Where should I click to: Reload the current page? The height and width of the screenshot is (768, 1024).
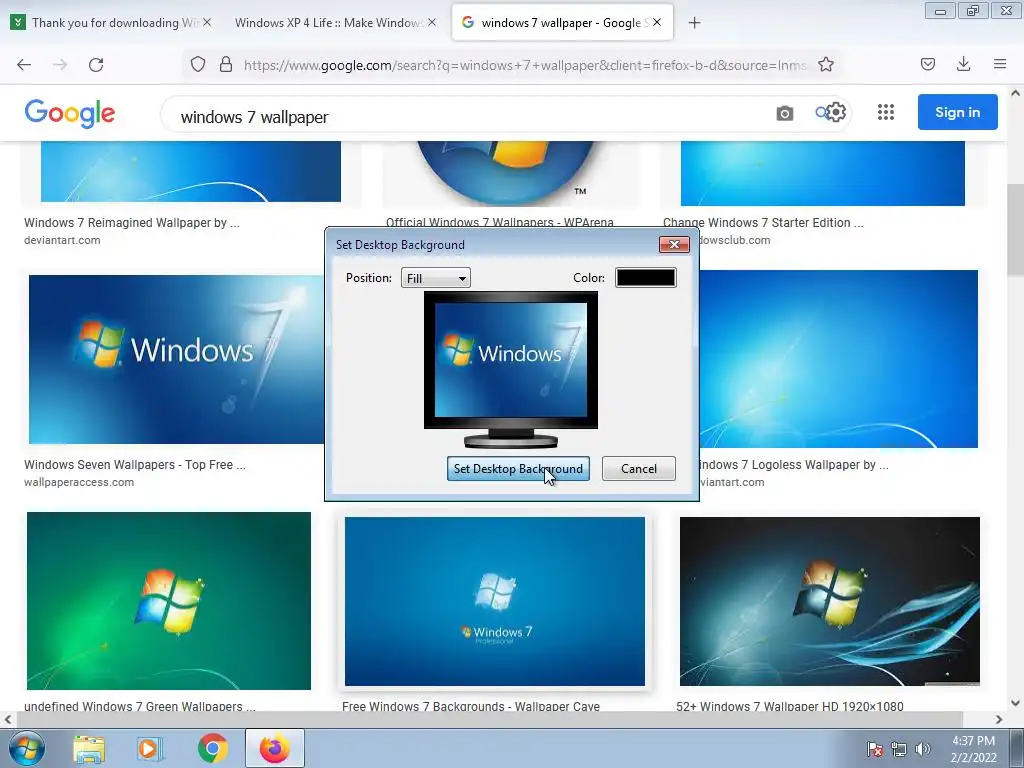(x=96, y=64)
